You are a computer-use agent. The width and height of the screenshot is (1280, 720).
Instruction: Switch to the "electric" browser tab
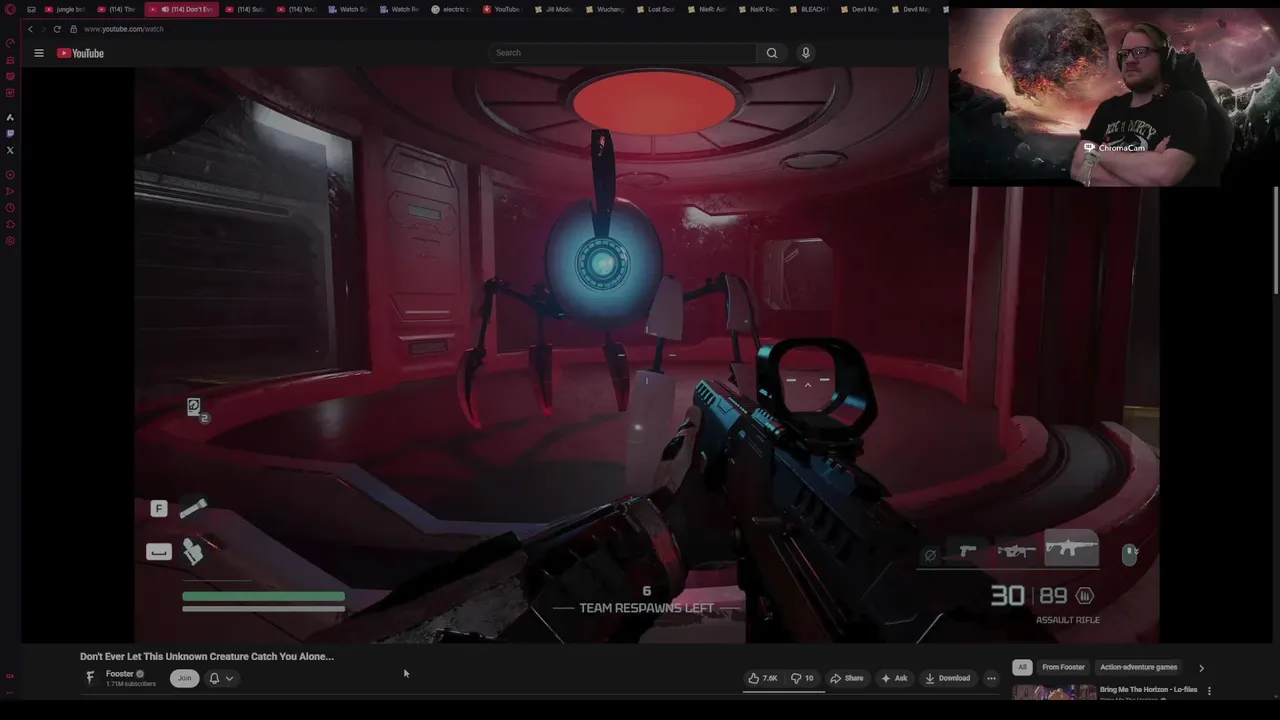click(x=450, y=9)
